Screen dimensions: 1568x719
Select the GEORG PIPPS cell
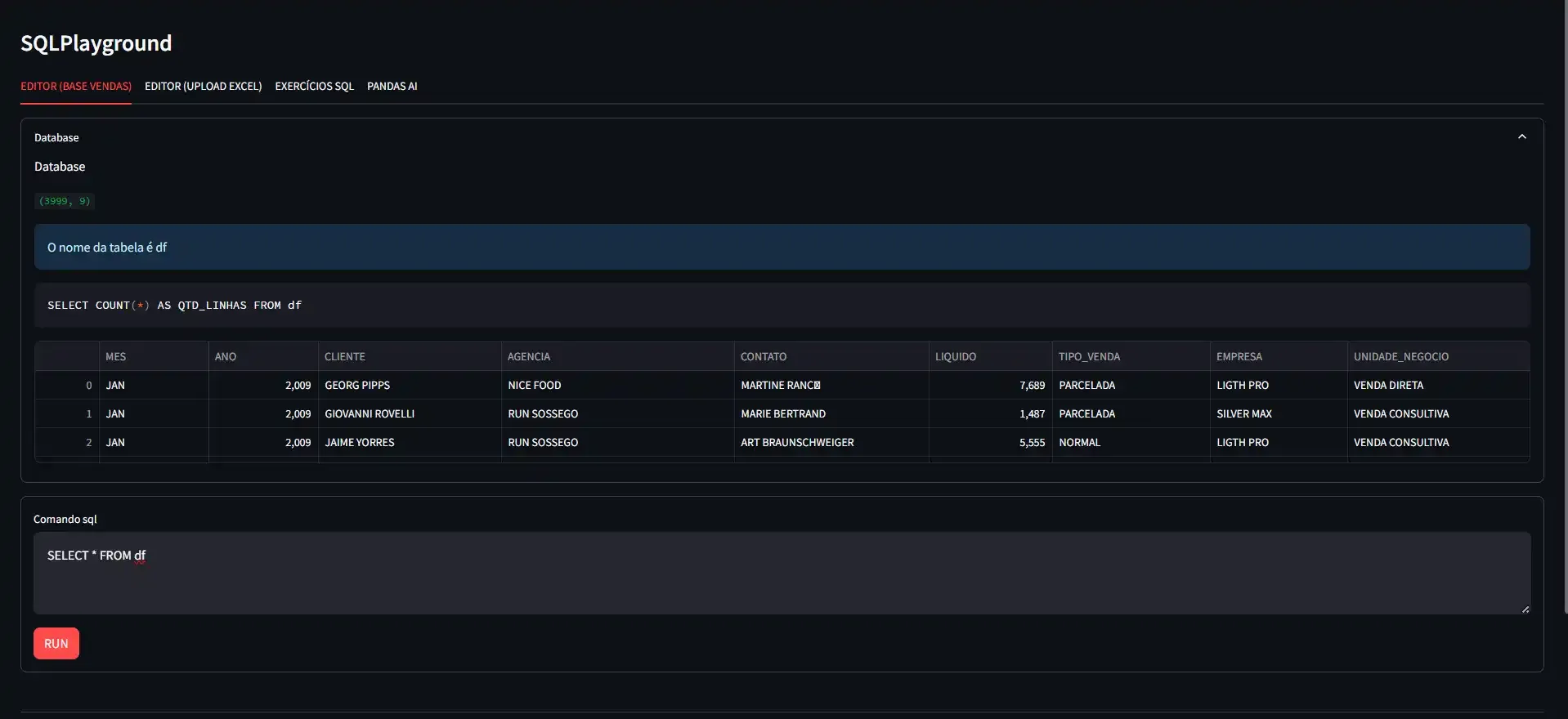410,385
